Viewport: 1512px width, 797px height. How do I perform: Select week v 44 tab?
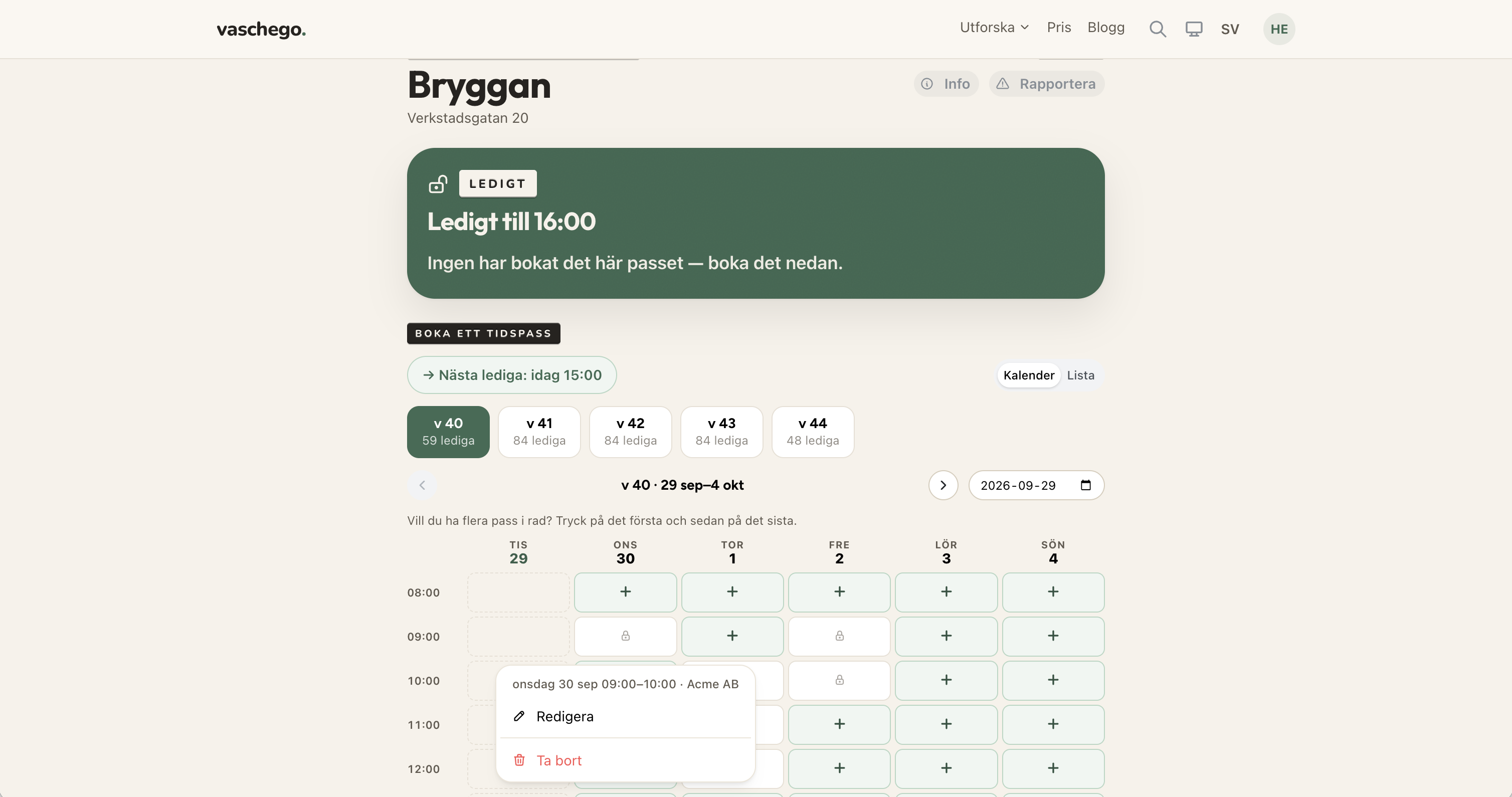coord(813,432)
